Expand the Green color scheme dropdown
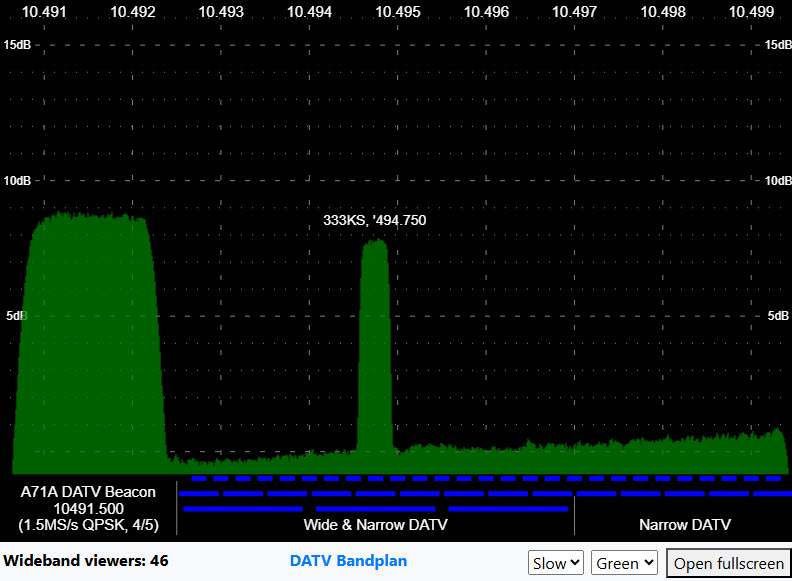 click(x=624, y=563)
